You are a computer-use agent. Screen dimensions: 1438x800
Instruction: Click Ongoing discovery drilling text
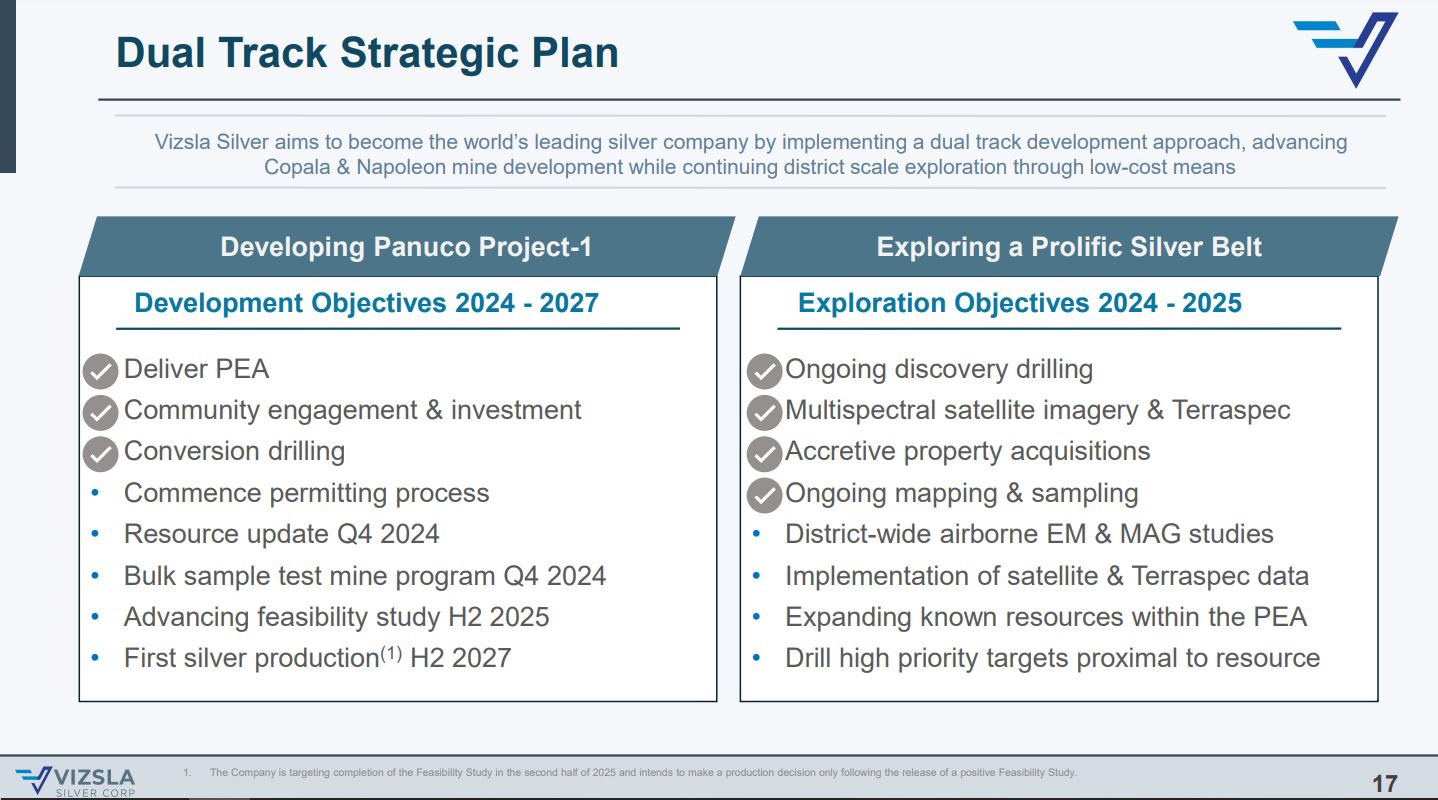938,369
